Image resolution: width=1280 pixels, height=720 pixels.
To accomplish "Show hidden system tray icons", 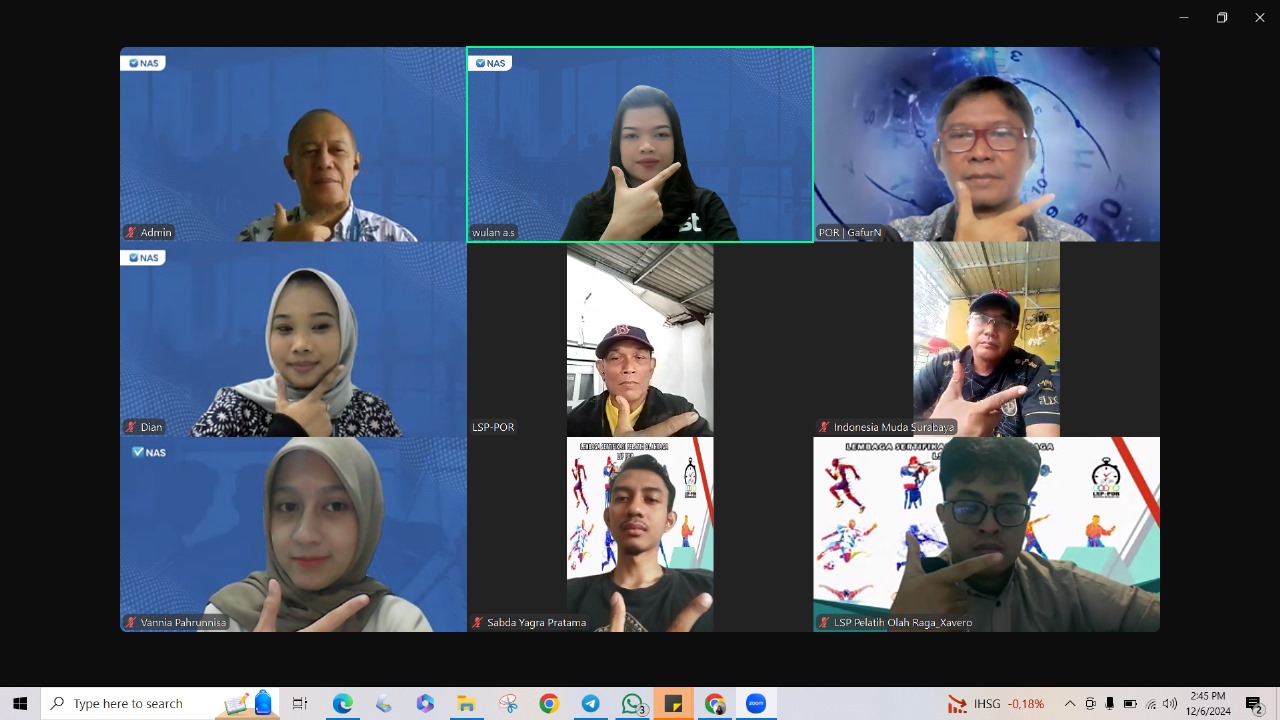I will (1070, 704).
